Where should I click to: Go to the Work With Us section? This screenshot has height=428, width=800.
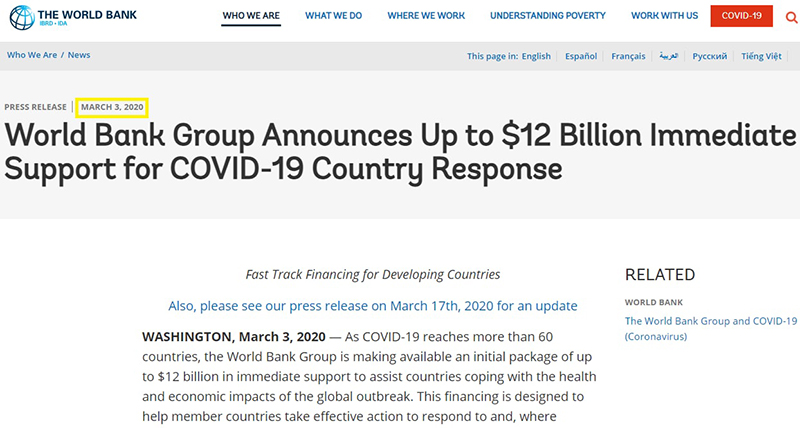pos(664,16)
